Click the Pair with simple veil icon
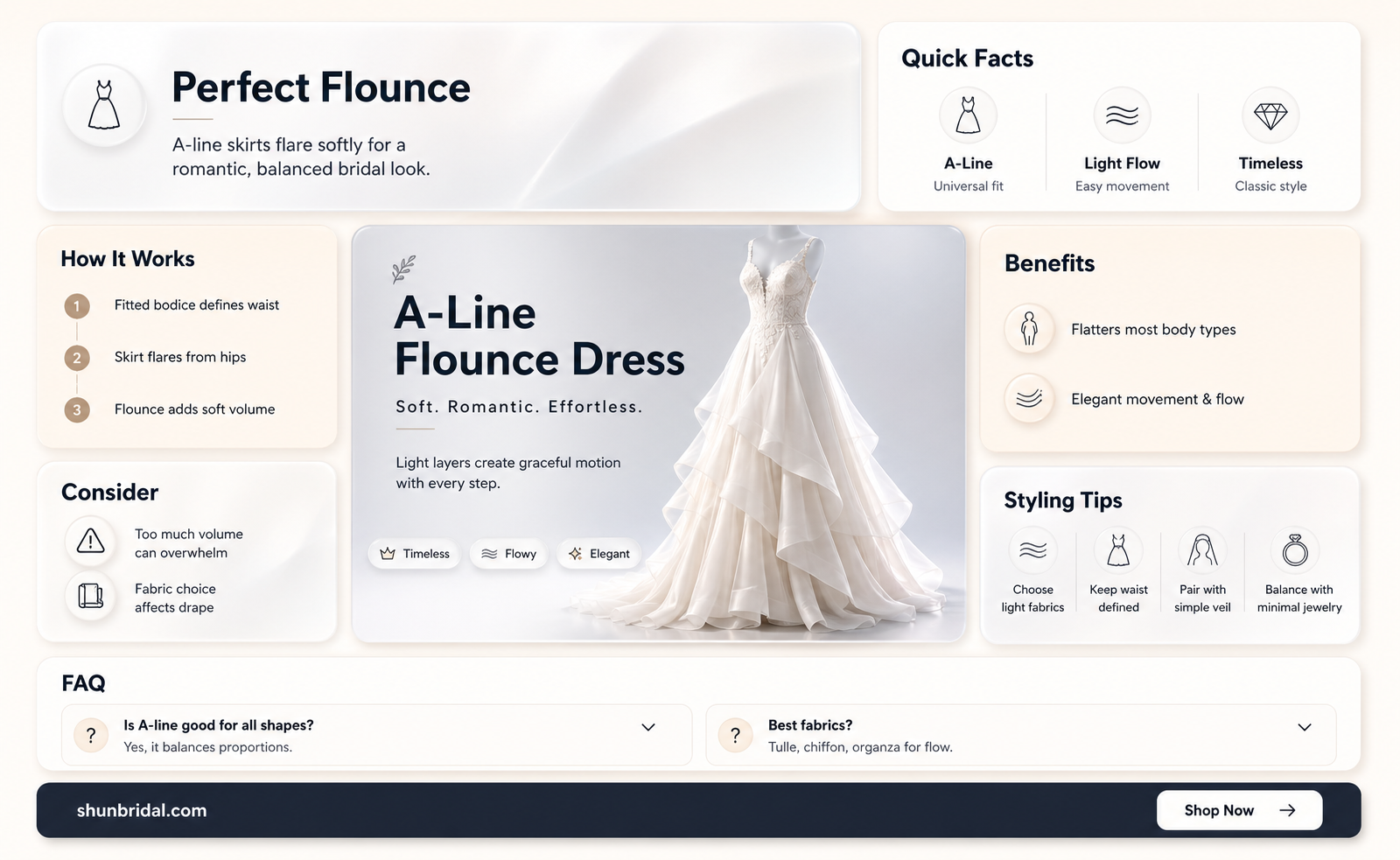Image resolution: width=1400 pixels, height=860 pixels. (x=1202, y=550)
